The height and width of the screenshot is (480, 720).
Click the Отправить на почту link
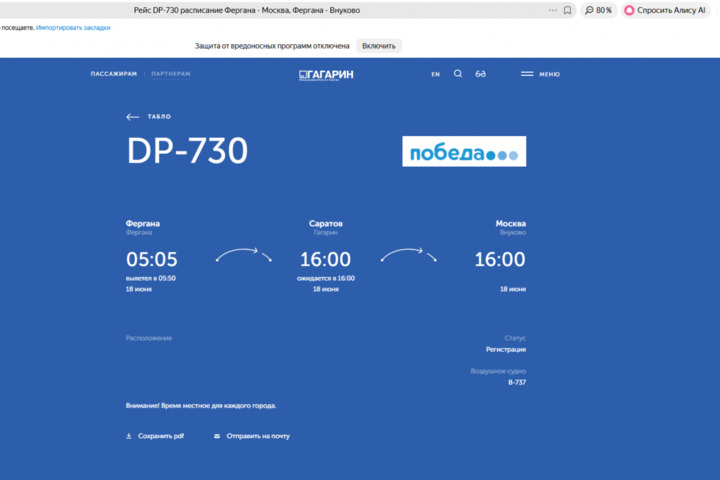click(258, 436)
